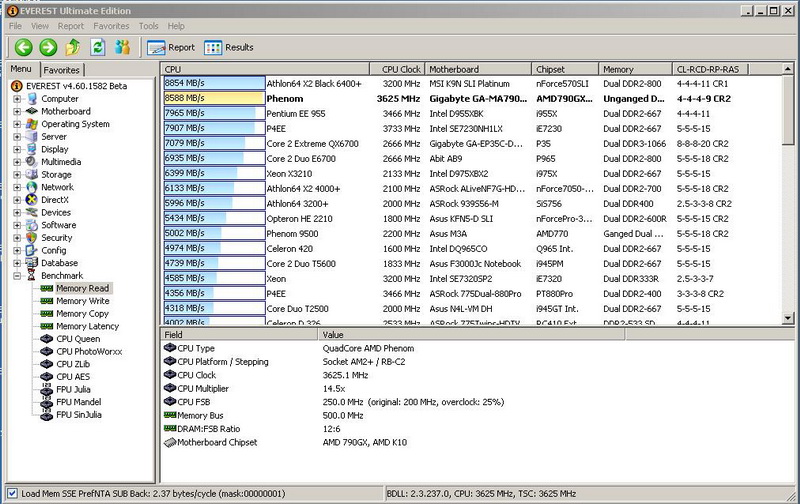Select the Memory Write benchmark icon

pyautogui.click(x=46, y=301)
